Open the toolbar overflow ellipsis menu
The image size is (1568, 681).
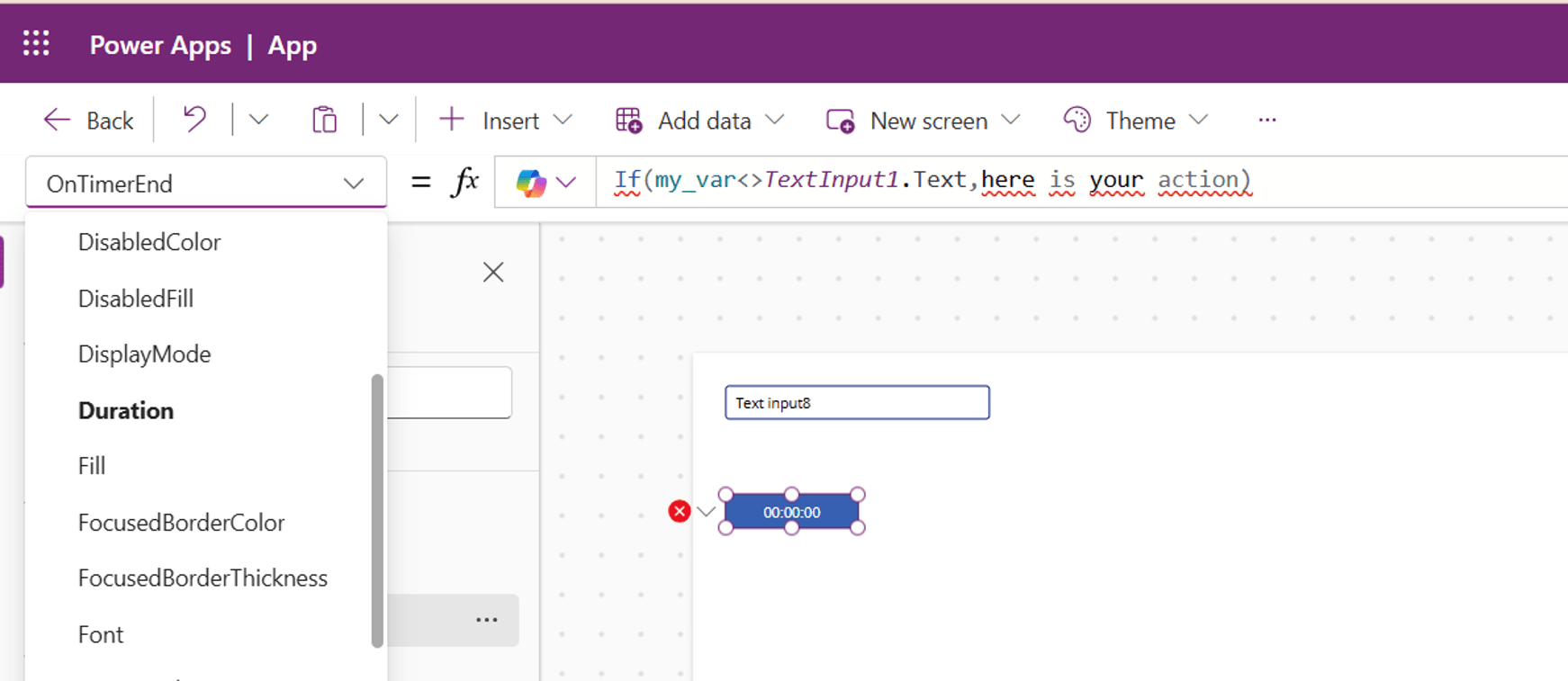coord(1267,120)
